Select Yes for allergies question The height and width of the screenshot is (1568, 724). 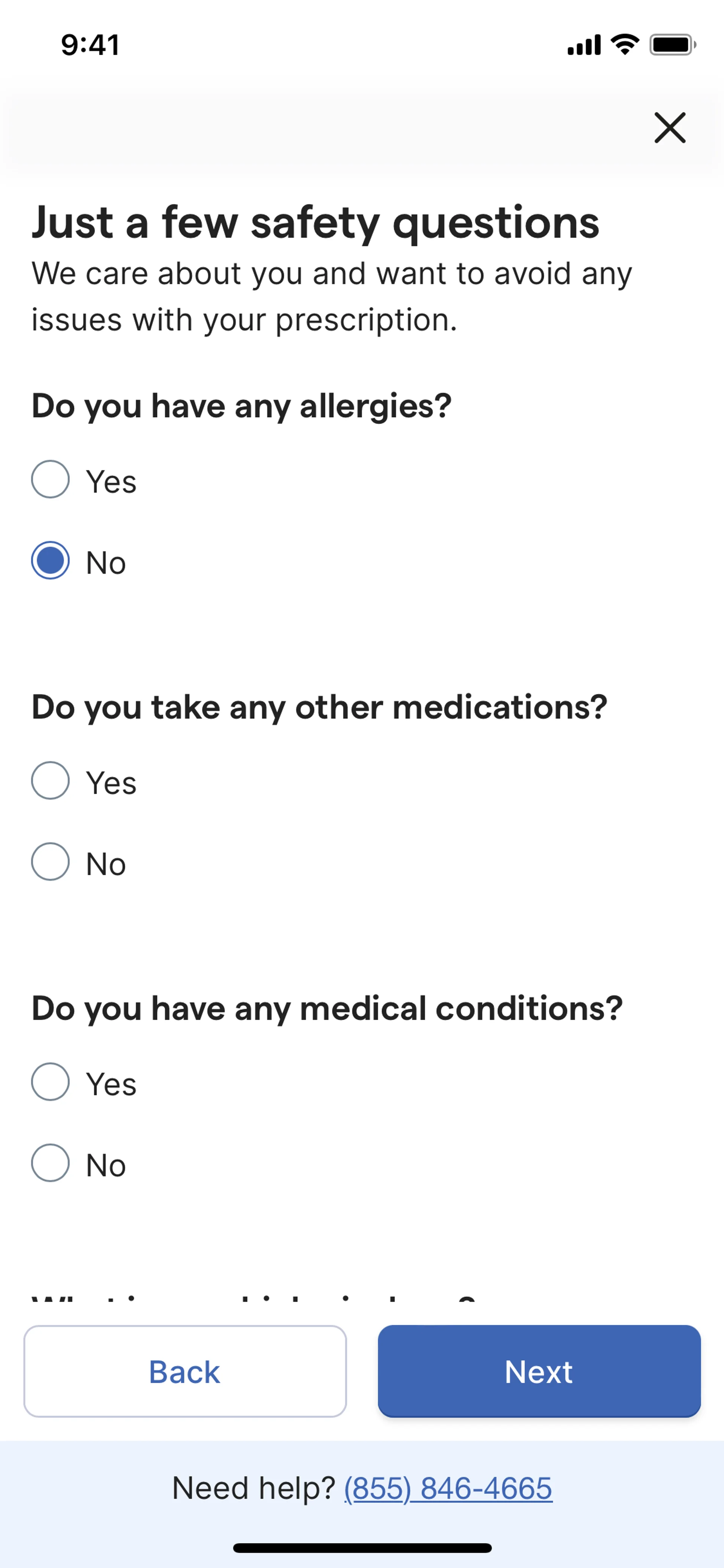tap(51, 480)
